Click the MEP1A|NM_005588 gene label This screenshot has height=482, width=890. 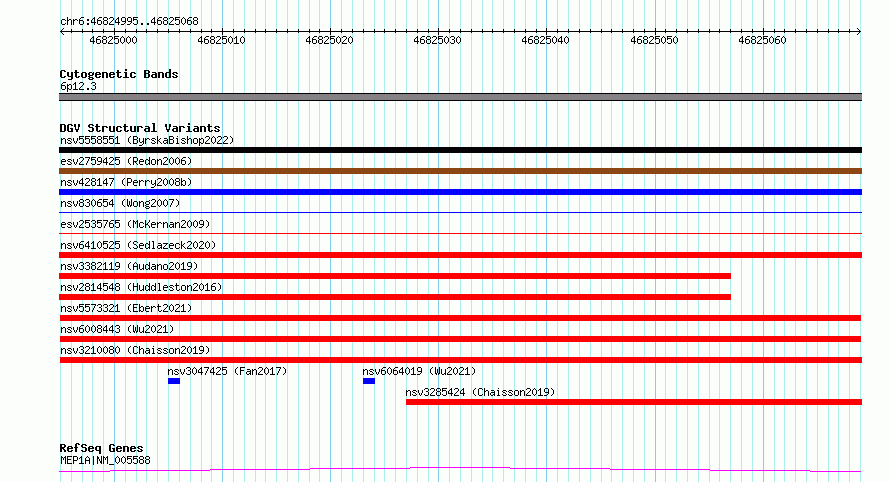click(x=105, y=460)
